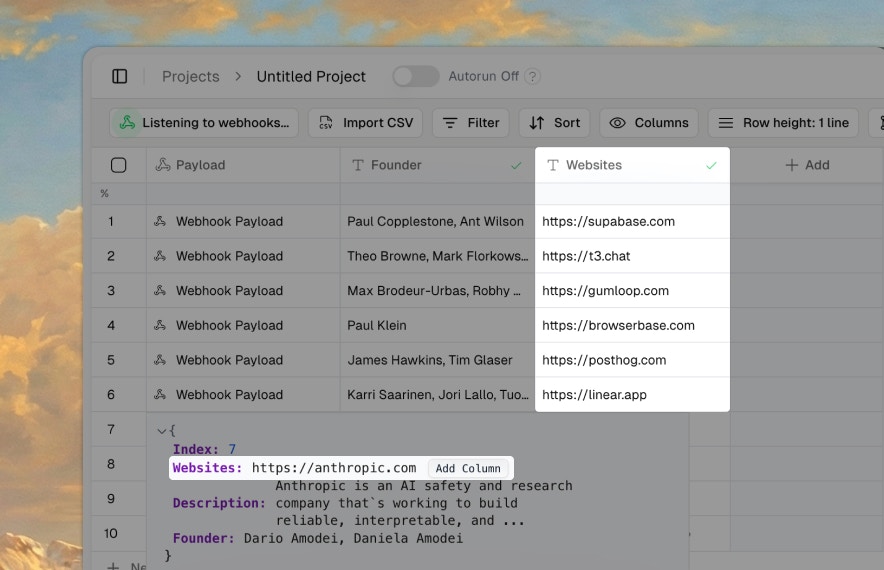Select row number 7
884x570 pixels.
tap(111, 430)
